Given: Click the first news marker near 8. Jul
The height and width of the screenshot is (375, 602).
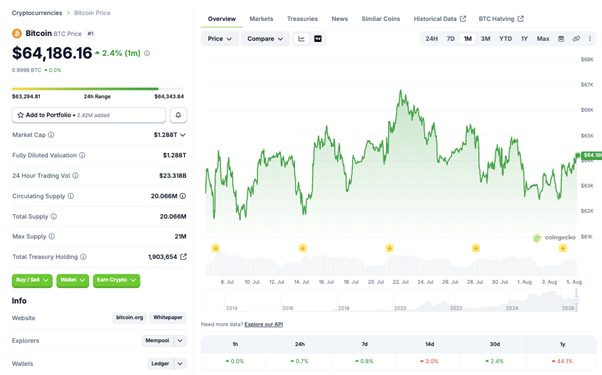Looking at the screenshot, I should click(x=216, y=248).
